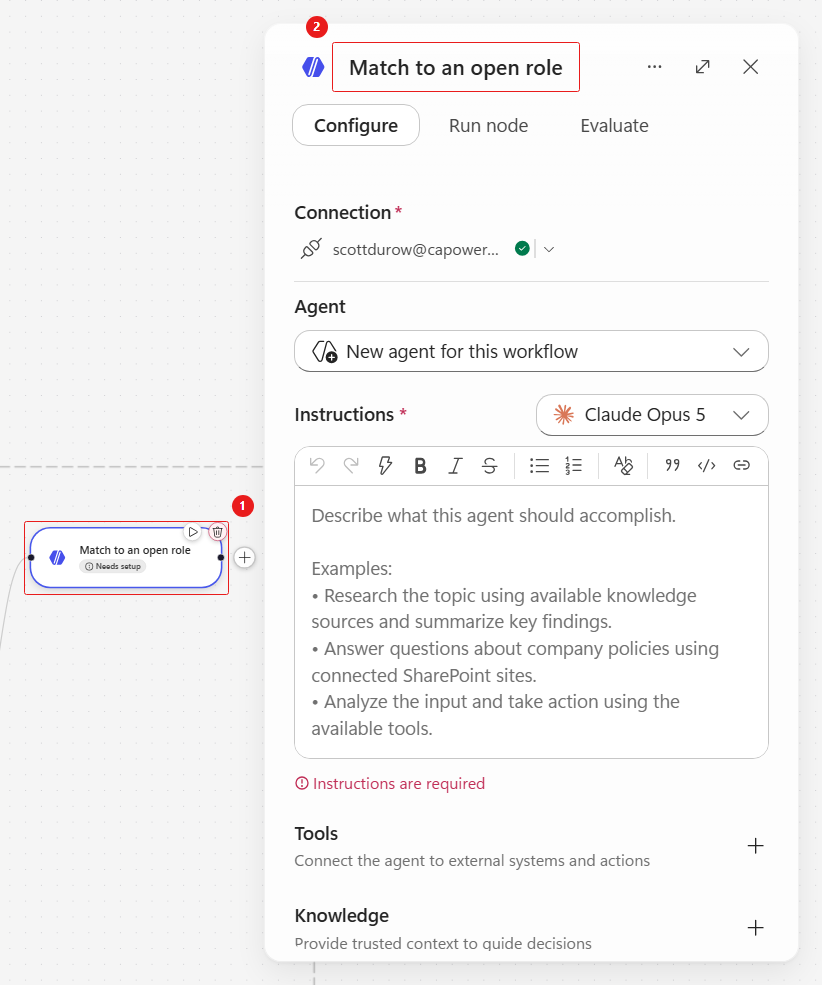The height and width of the screenshot is (985, 822).
Task: Click the connection plug icon
Action: [x=311, y=249]
